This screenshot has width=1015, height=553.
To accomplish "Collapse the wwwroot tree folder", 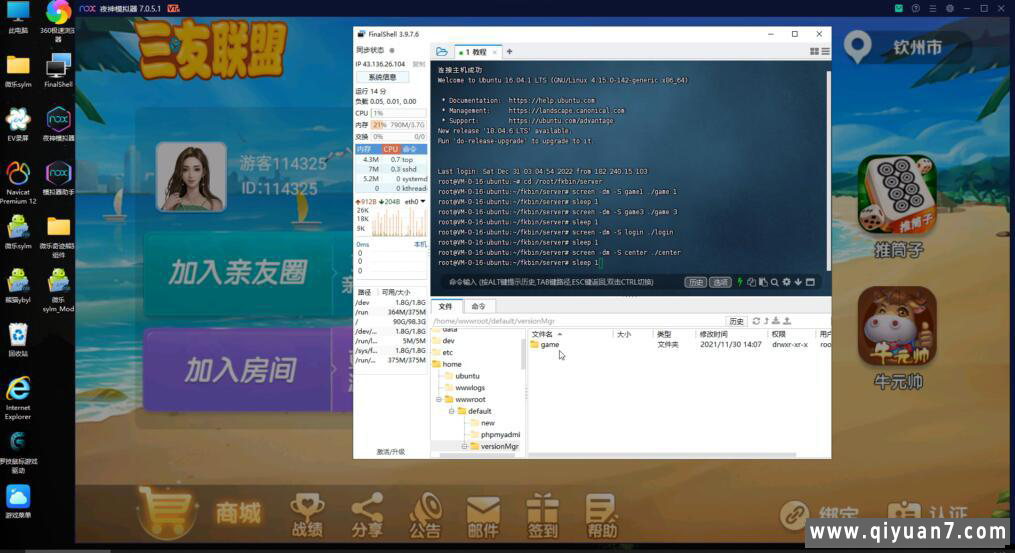I will 439,399.
